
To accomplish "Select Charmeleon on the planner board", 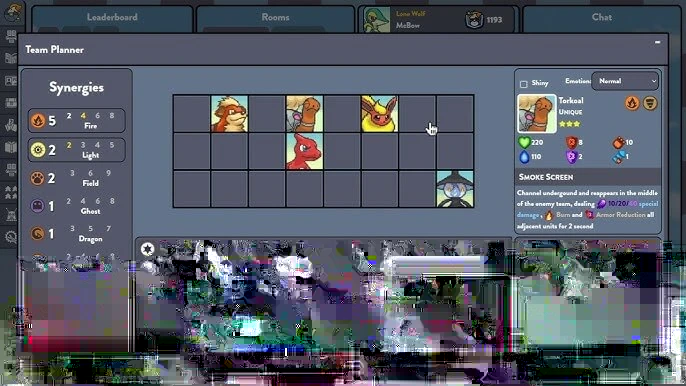I will tap(304, 151).
